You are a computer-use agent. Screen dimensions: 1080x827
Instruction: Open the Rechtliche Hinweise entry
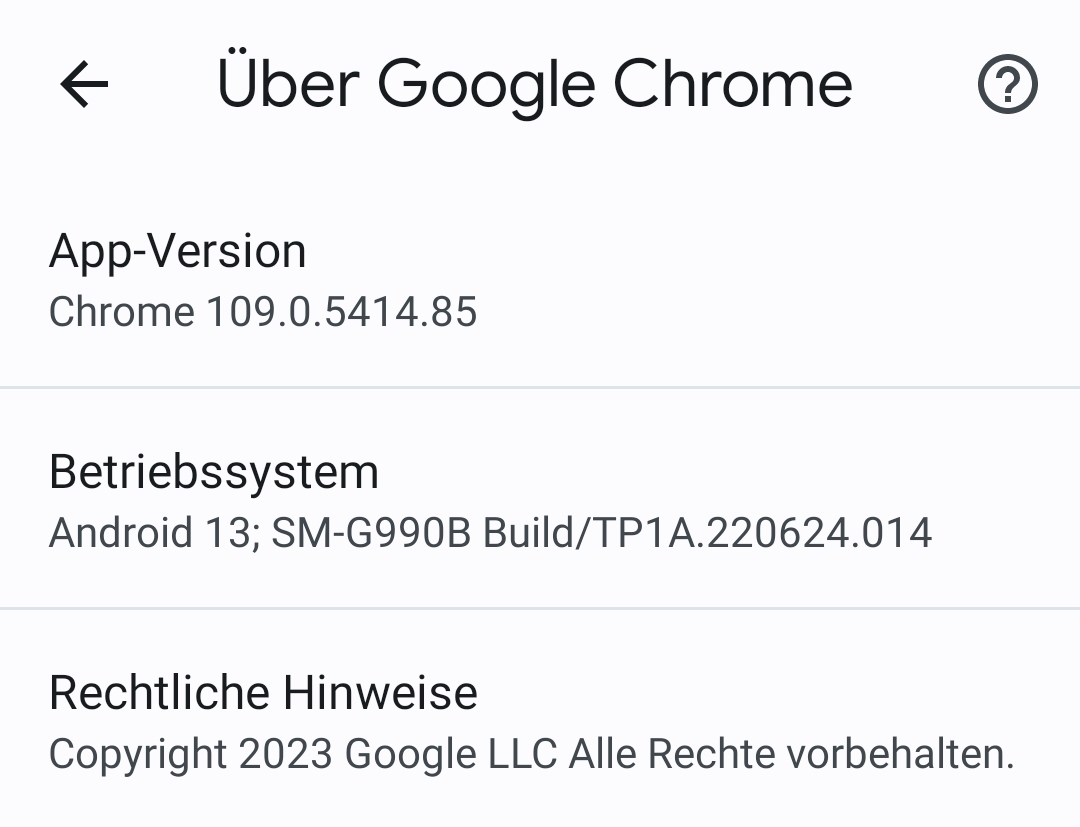263,693
